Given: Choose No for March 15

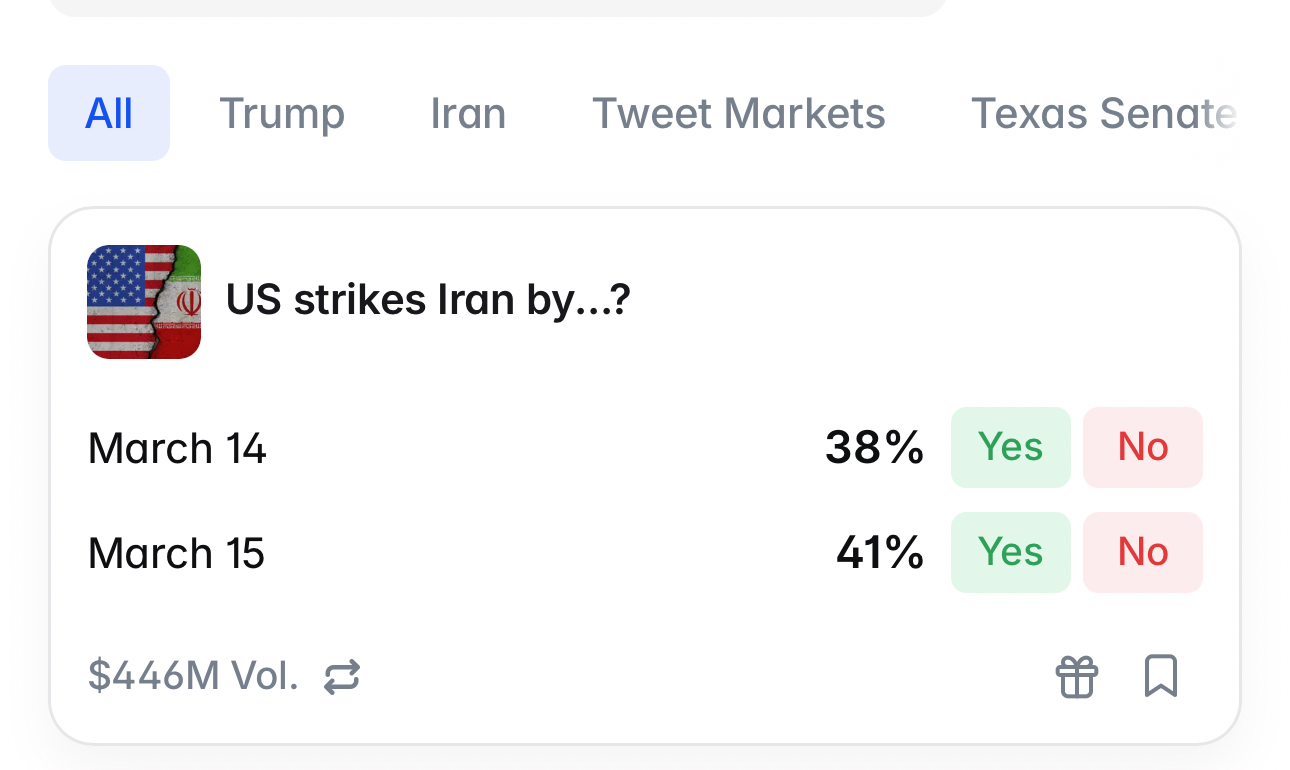Looking at the screenshot, I should pyautogui.click(x=1142, y=552).
